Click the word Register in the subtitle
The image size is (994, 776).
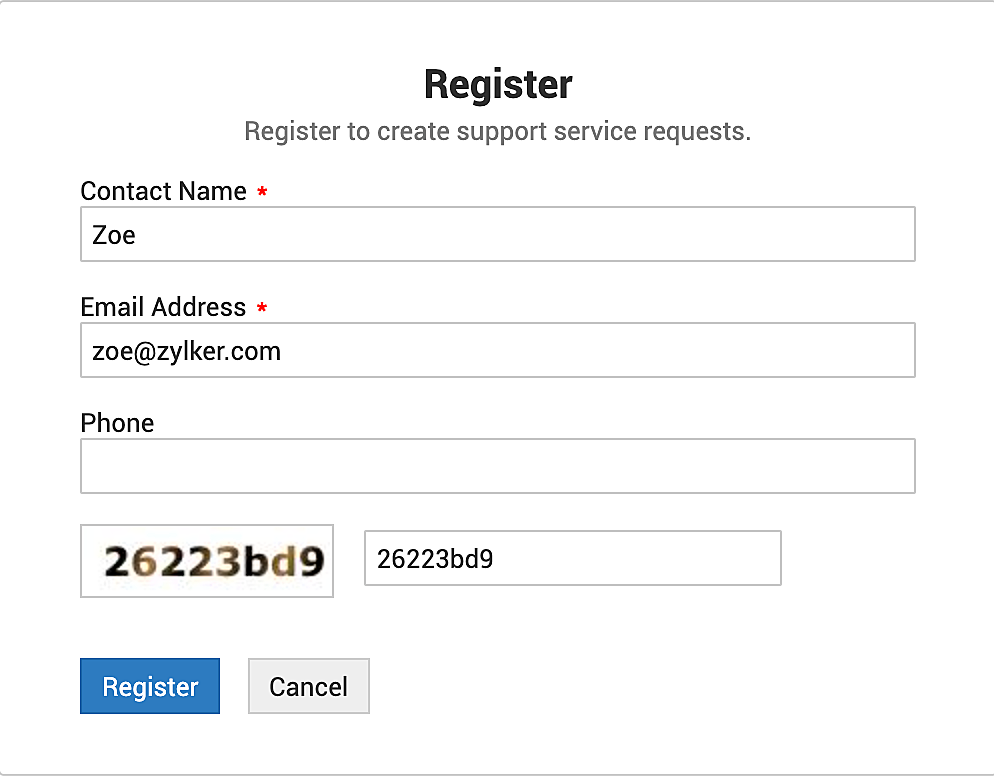292,131
